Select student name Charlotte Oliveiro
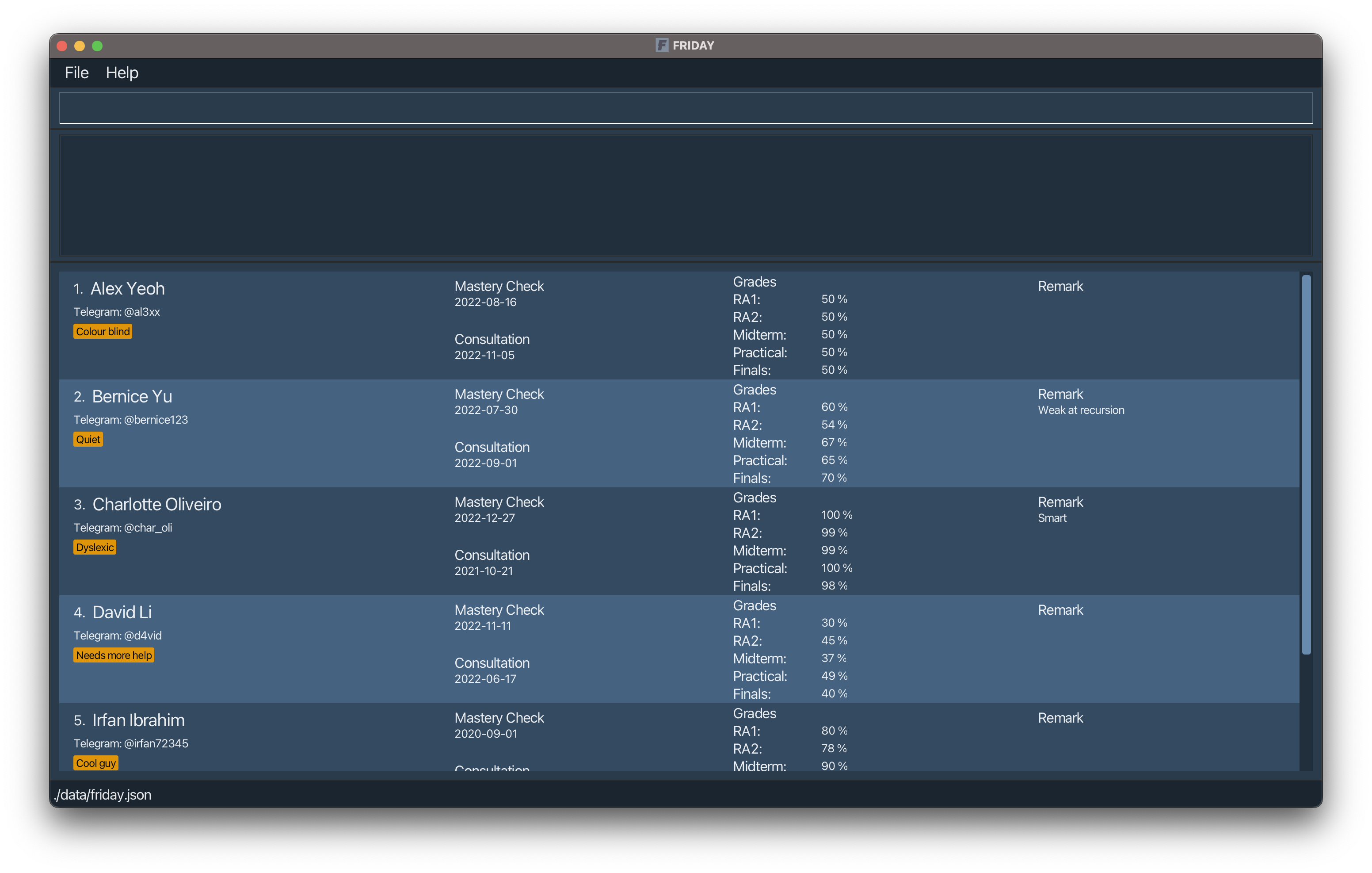1372x873 pixels. [156, 504]
